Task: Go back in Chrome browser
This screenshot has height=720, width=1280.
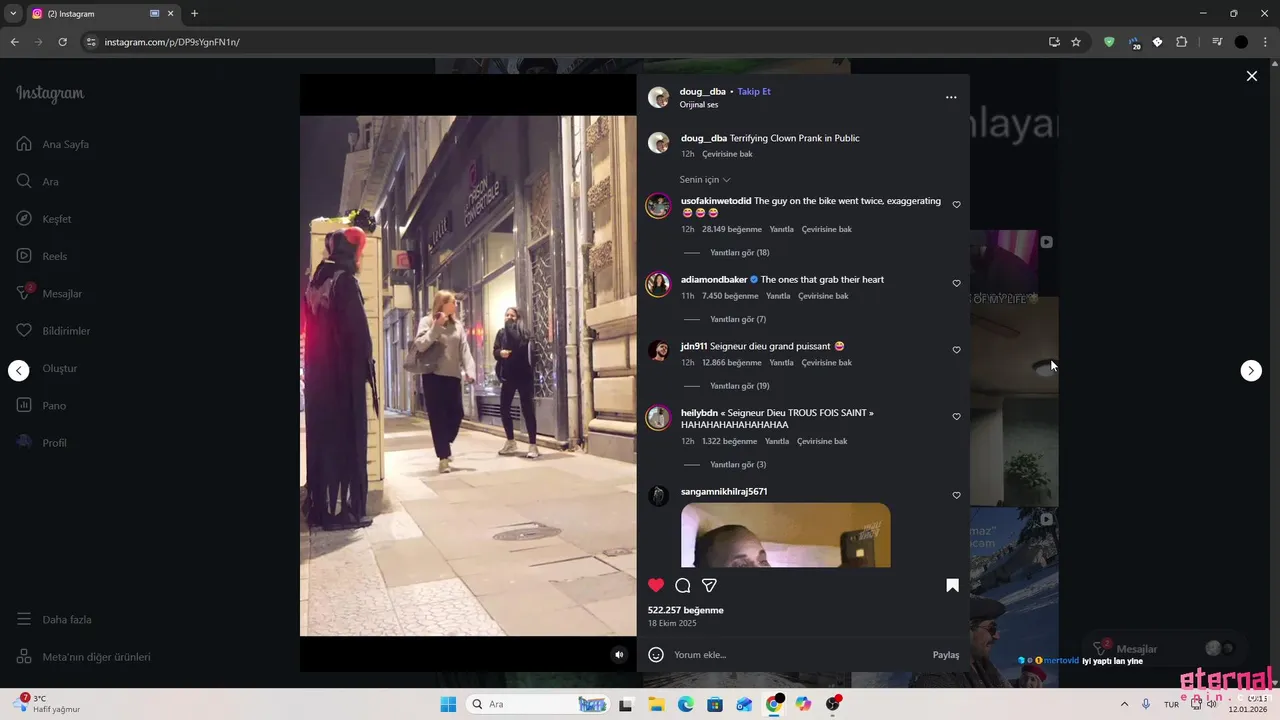Action: click(x=15, y=42)
